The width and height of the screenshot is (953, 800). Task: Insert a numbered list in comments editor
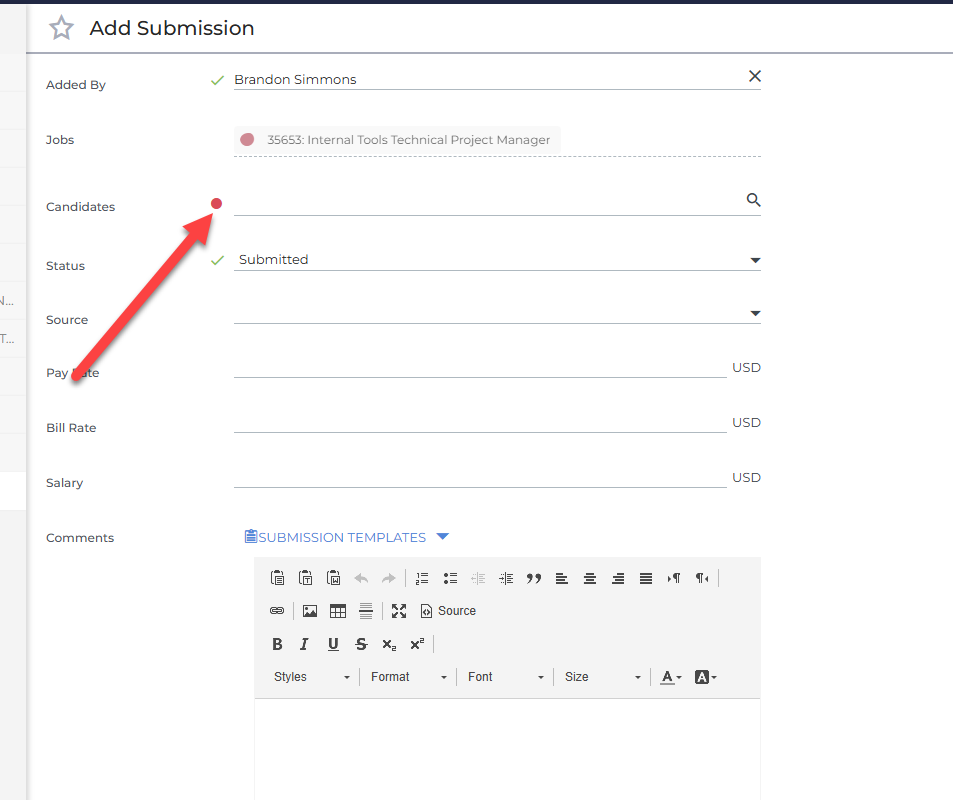422,578
